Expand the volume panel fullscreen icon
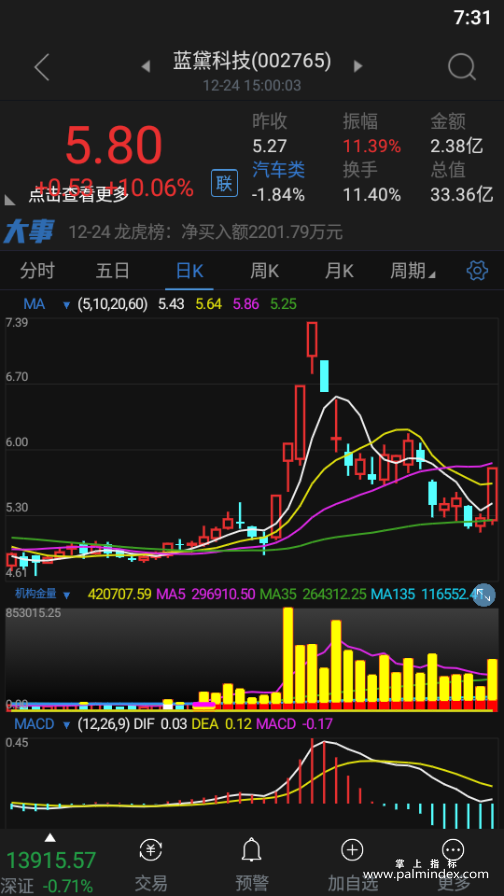504x896 pixels. click(483, 595)
